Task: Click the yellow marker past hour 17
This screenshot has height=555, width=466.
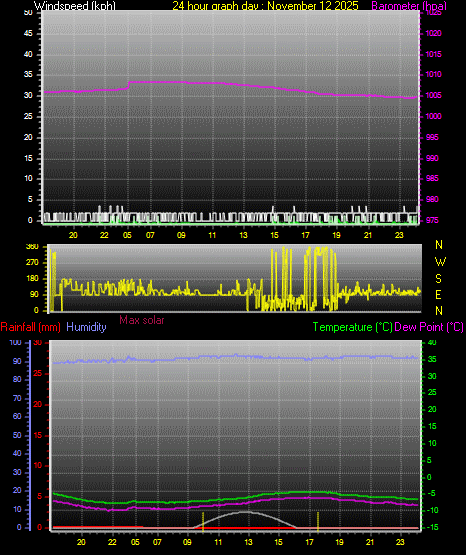Action: pos(318,522)
